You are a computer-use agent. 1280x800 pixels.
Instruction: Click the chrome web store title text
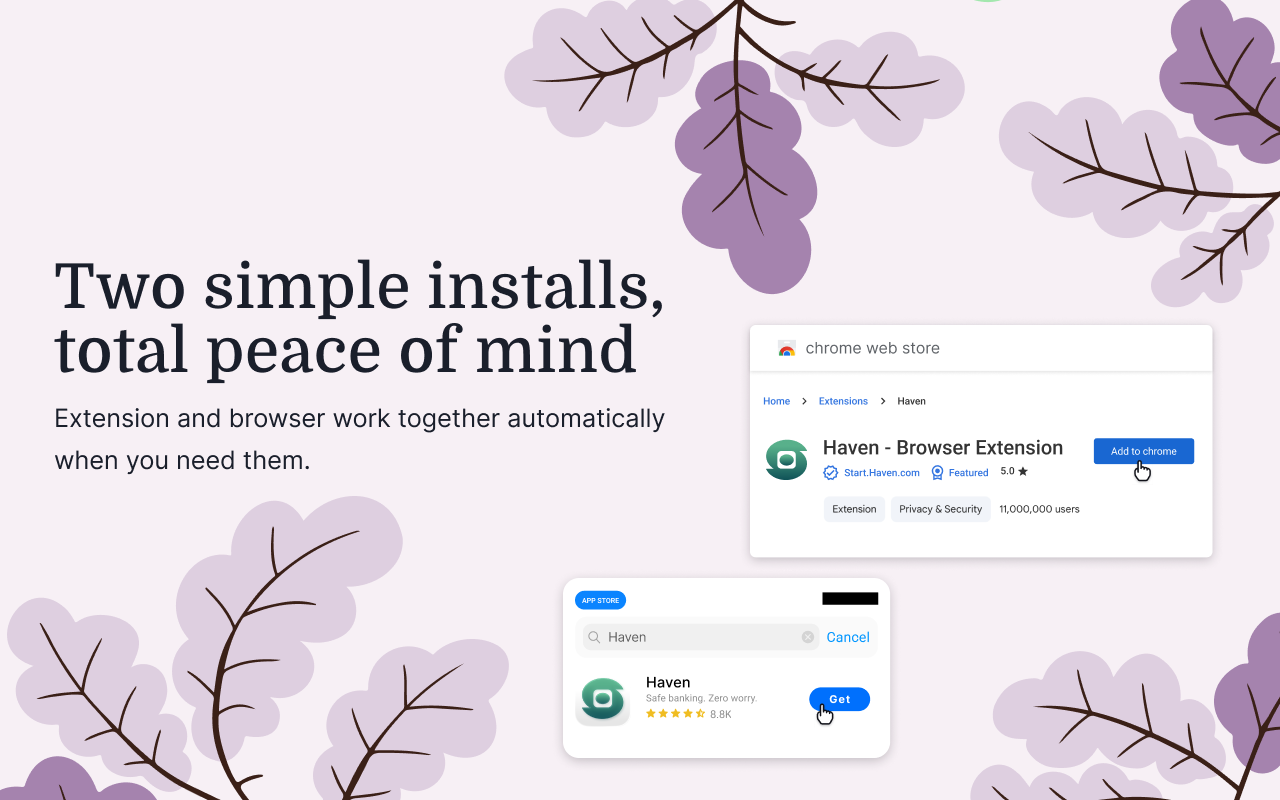pyautogui.click(x=872, y=348)
